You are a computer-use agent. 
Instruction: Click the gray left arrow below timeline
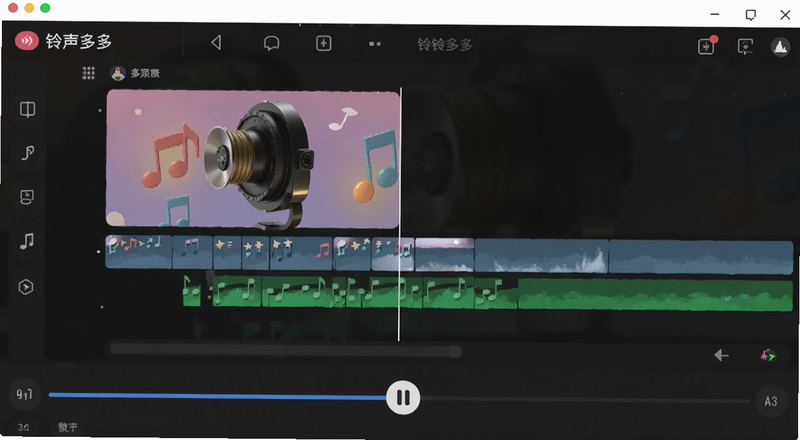(x=721, y=355)
